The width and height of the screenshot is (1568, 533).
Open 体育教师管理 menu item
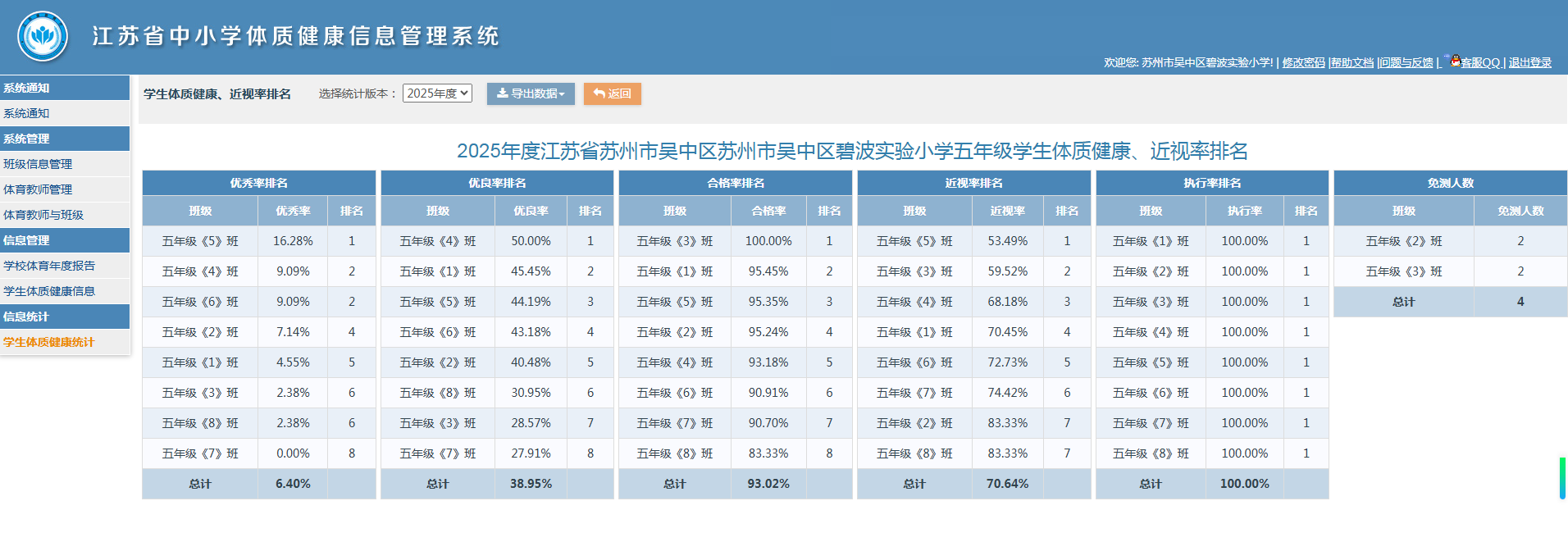(38, 189)
